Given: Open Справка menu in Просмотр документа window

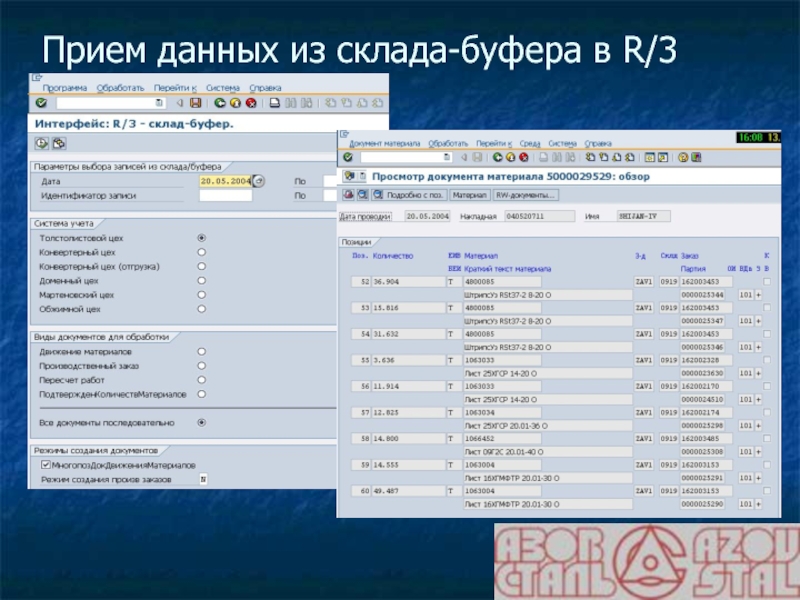Looking at the screenshot, I should pos(598,143).
